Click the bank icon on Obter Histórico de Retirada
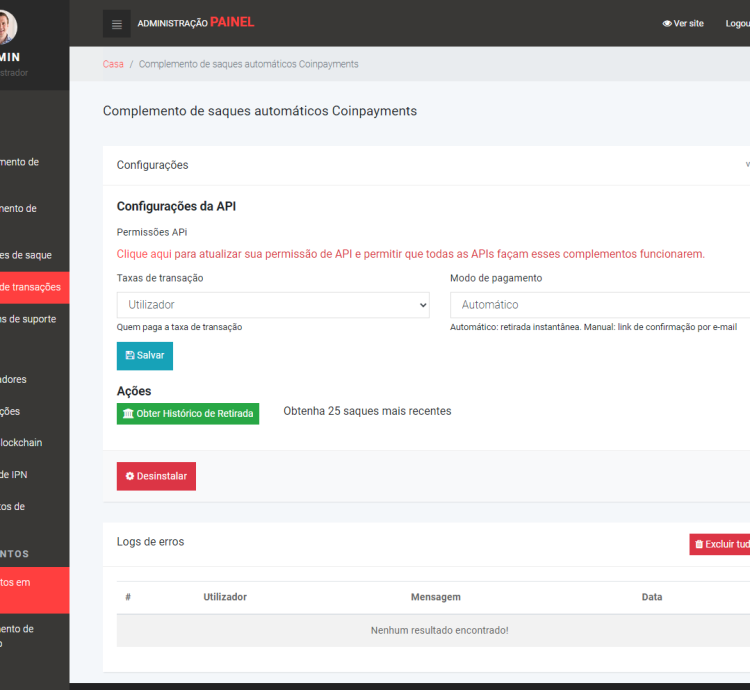 [128, 413]
